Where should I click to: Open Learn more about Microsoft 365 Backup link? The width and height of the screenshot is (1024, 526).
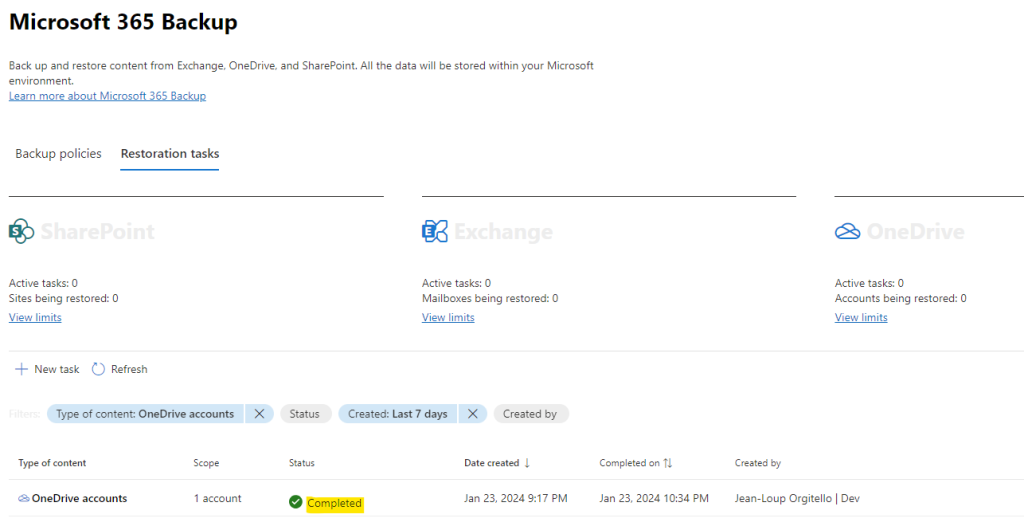[x=107, y=96]
